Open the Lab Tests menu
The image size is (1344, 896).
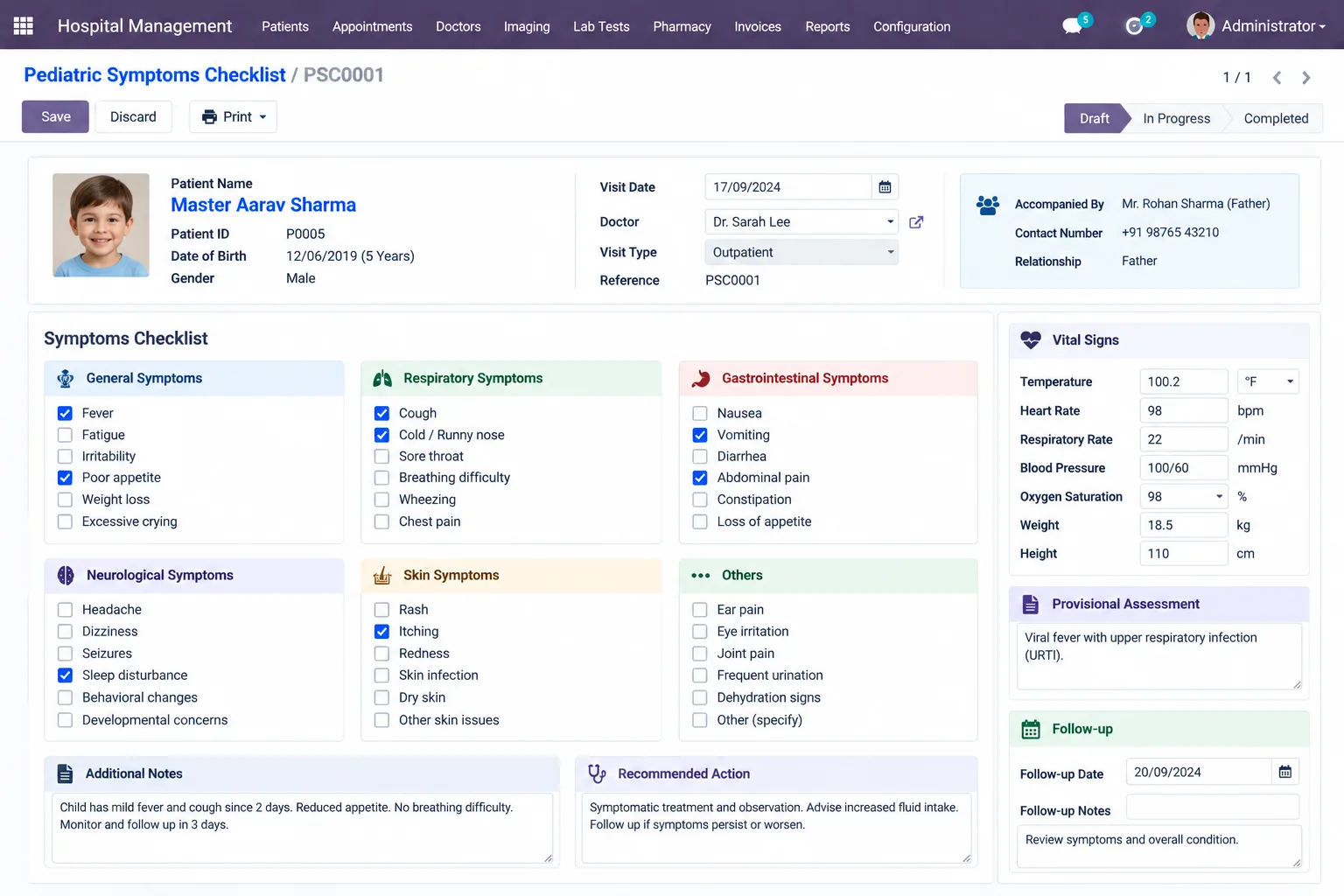601,26
